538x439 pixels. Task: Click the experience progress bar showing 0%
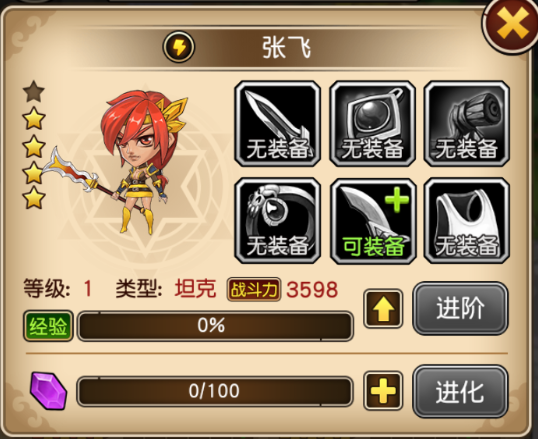tap(215, 325)
